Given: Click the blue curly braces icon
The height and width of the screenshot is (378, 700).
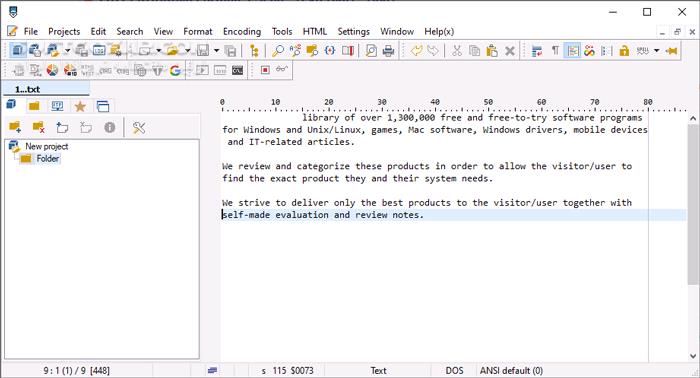Looking at the screenshot, I should 330,50.
